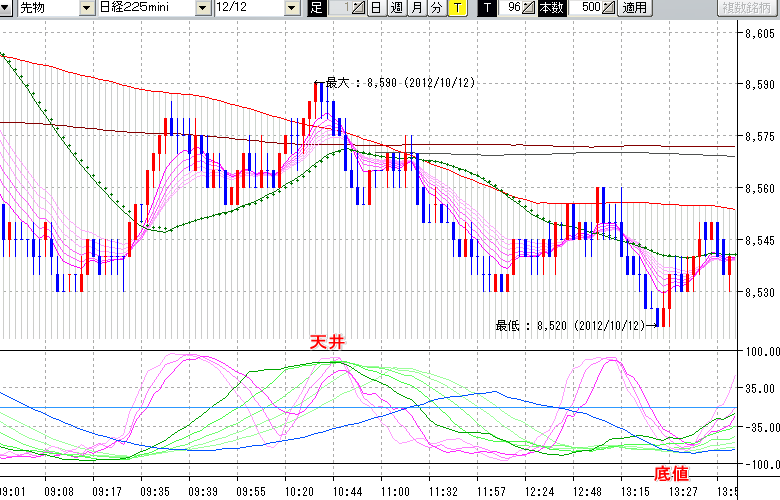Image resolution: width=780 pixels, height=500 pixels.
Task: Switch chart to weekly bars (週)
Action: 396,8
